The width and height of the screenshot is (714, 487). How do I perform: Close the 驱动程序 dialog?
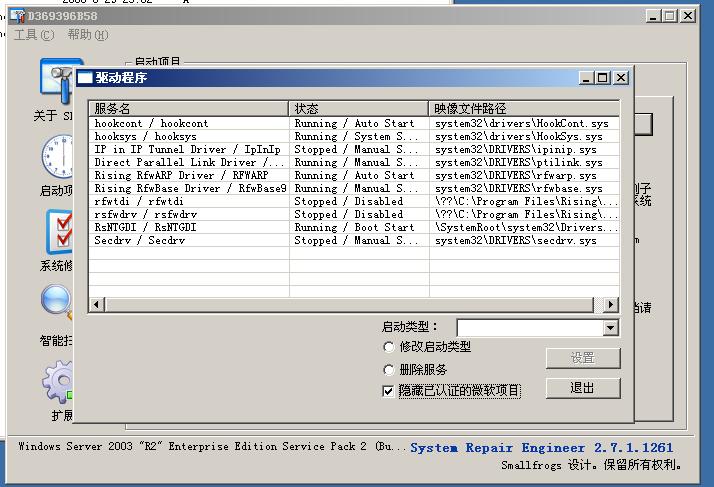pyautogui.click(x=621, y=78)
